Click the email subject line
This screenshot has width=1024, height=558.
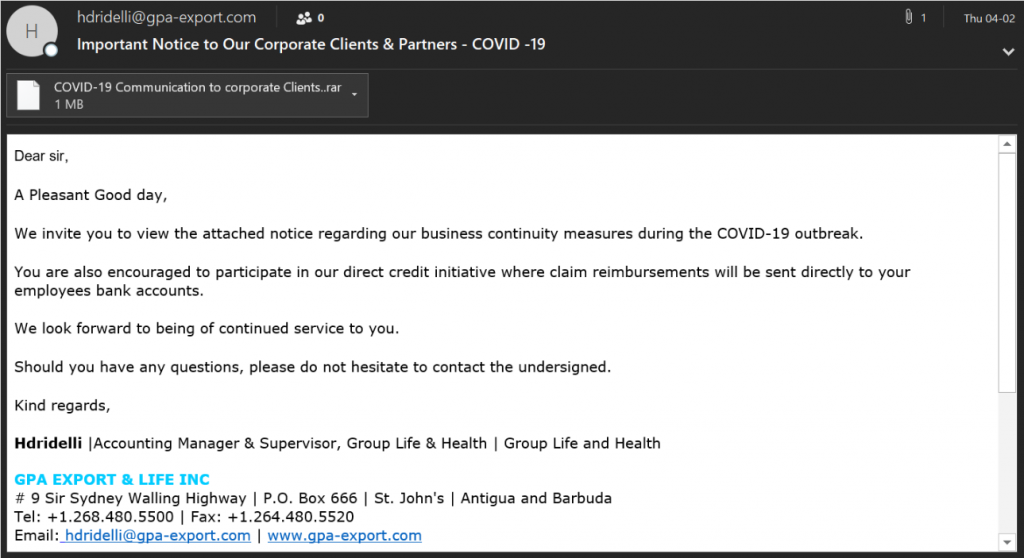point(311,44)
